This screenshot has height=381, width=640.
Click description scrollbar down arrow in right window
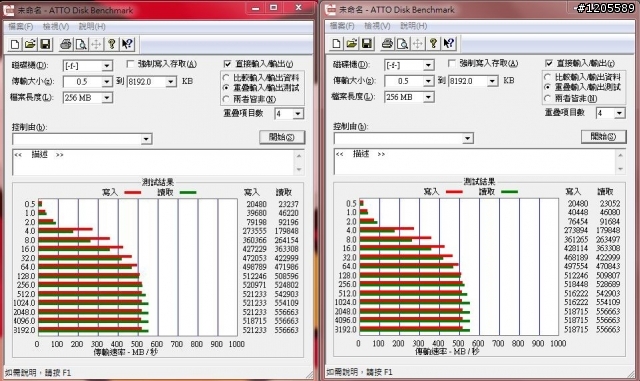coord(621,168)
